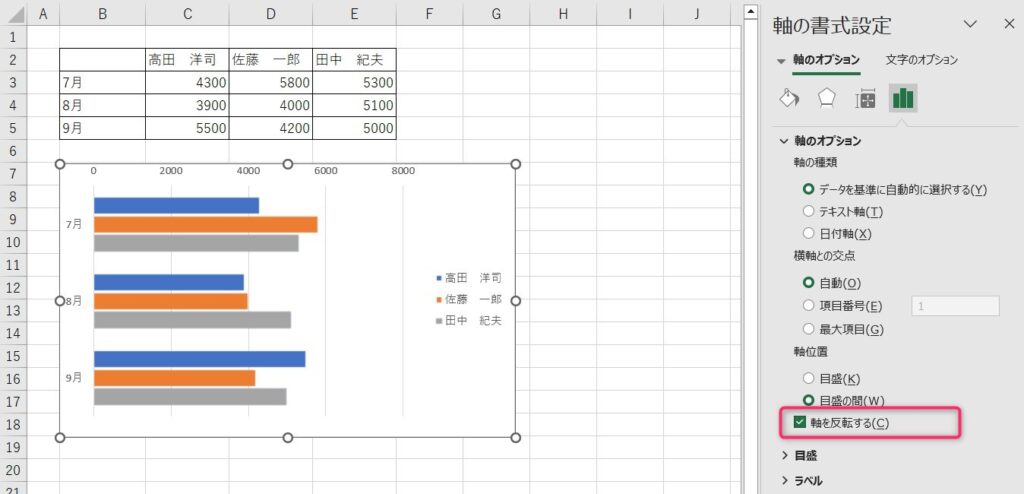This screenshot has width=1024, height=494.
Task: Expand the ラベル section
Action: tap(784, 481)
